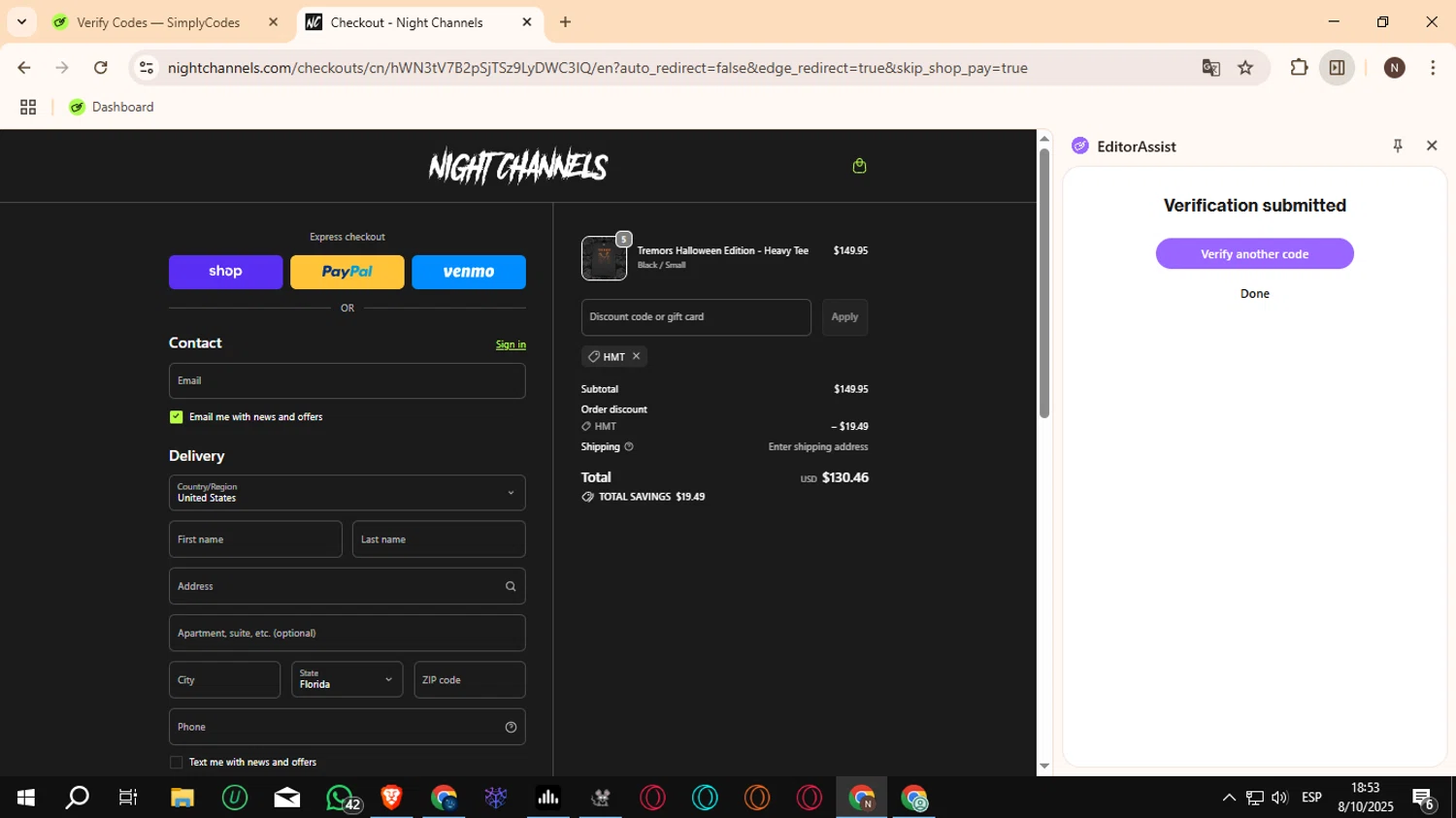
Task: Open Task View on the taskbar
Action: 128,798
